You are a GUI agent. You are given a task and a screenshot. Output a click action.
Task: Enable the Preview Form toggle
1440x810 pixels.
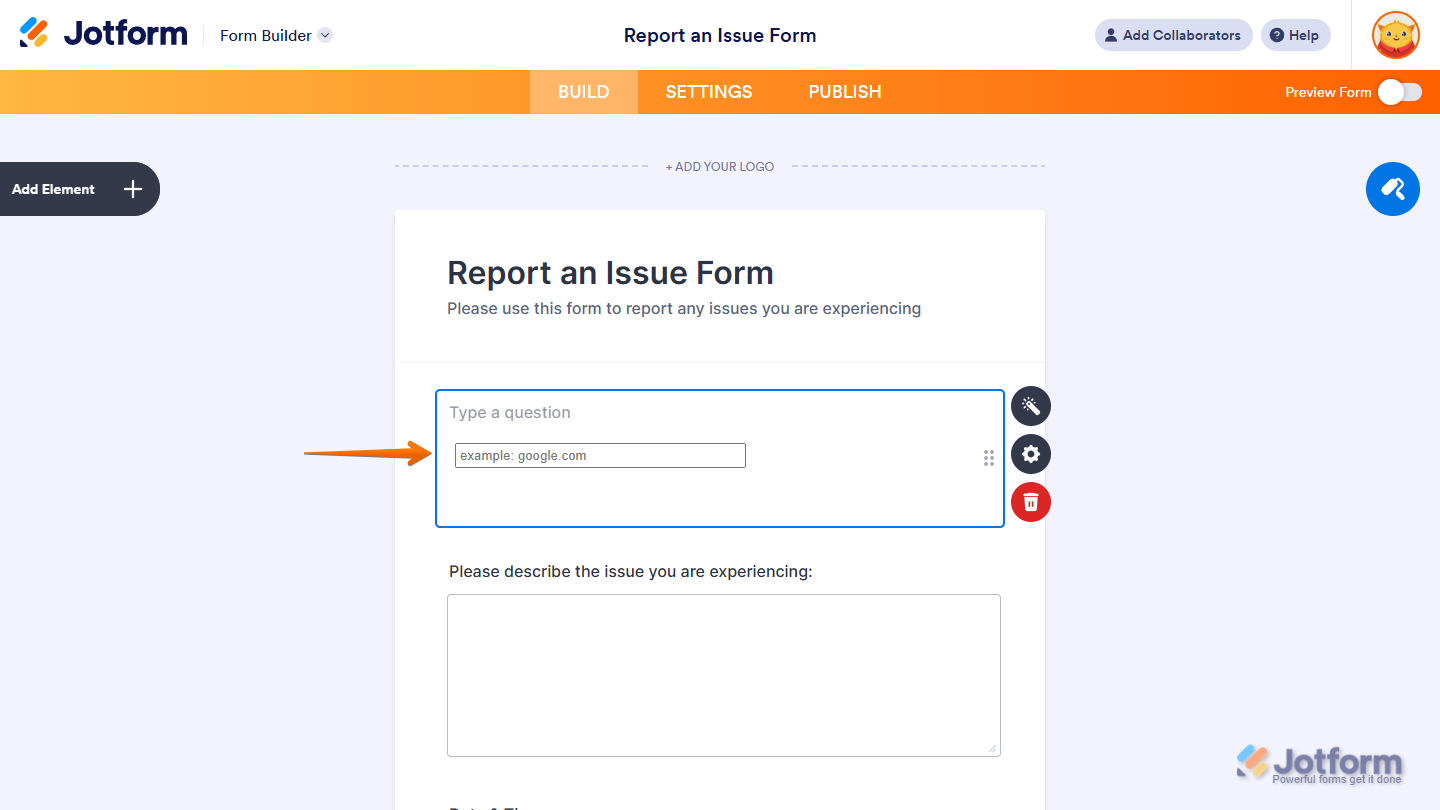click(1399, 92)
